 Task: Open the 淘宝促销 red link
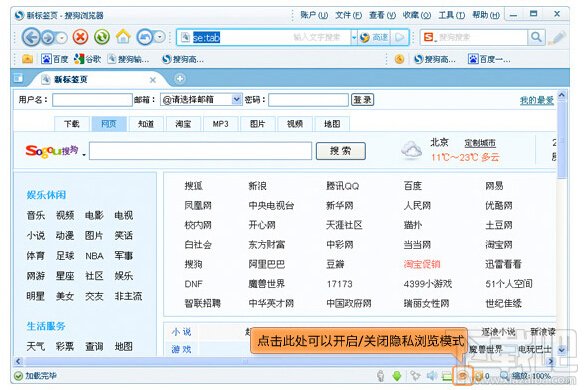(x=422, y=264)
